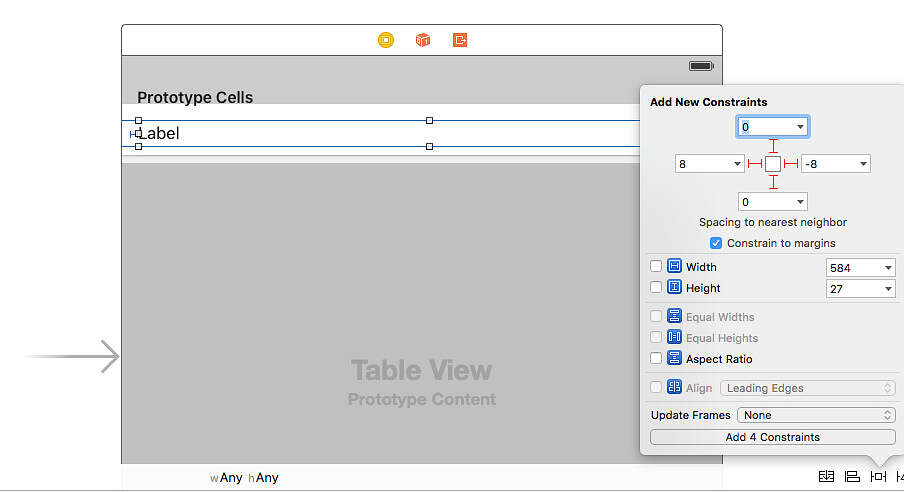Open the Align constraints tool icon
Screen dimensions: 904x492
pos(852,477)
